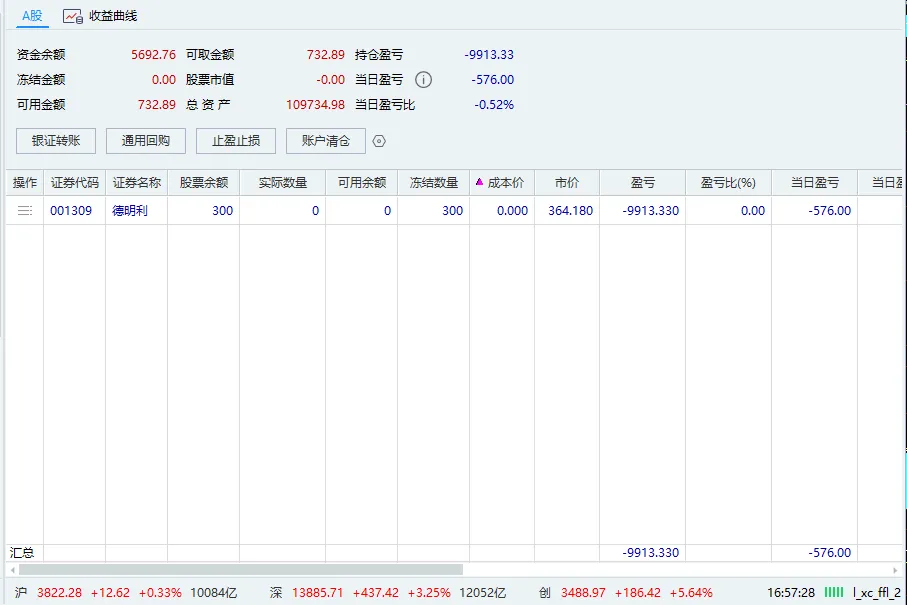Click the 可用余额 column header
The width and height of the screenshot is (907, 605).
(362, 183)
